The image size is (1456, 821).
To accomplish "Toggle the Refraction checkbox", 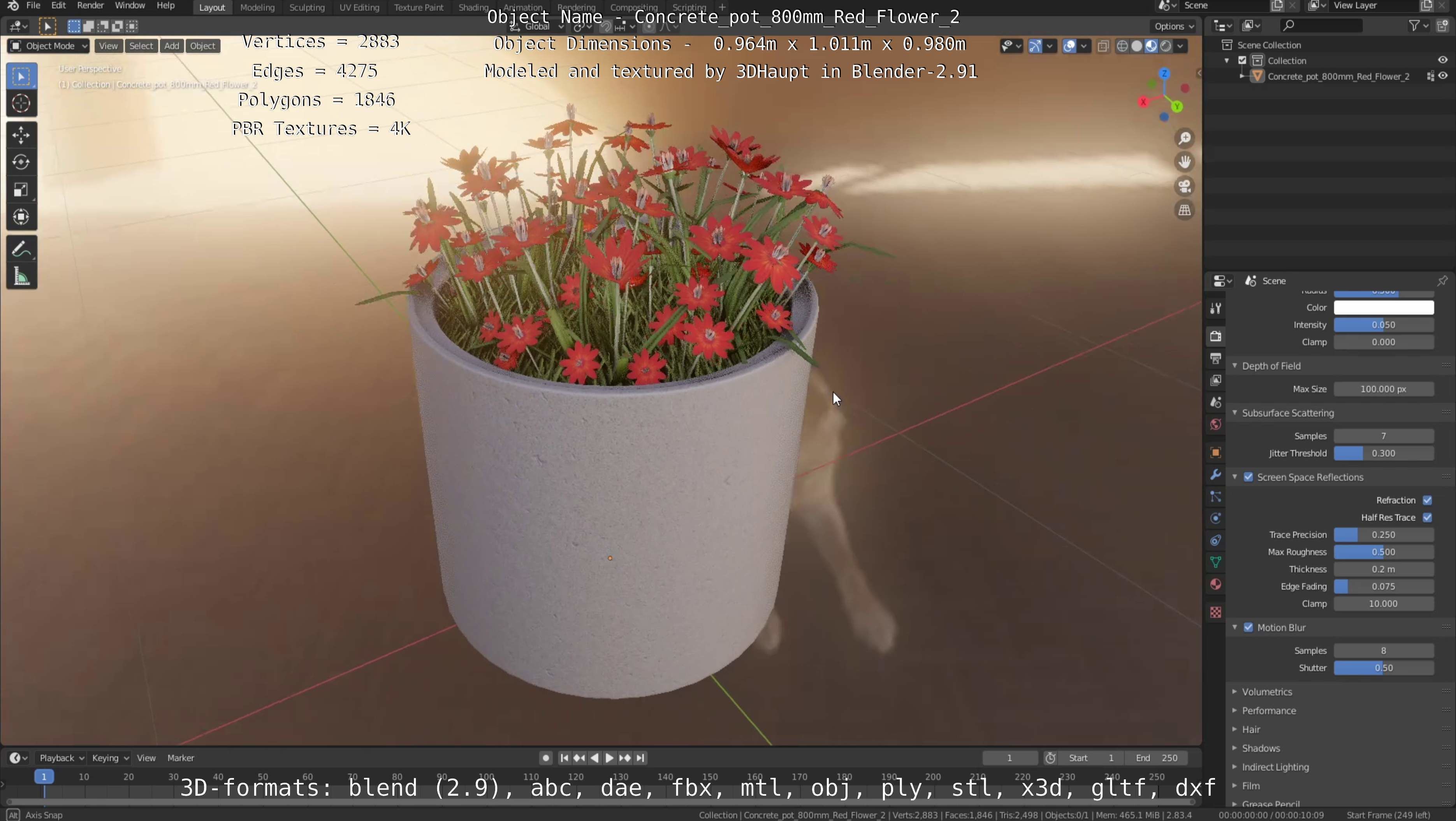I will pyautogui.click(x=1427, y=501).
